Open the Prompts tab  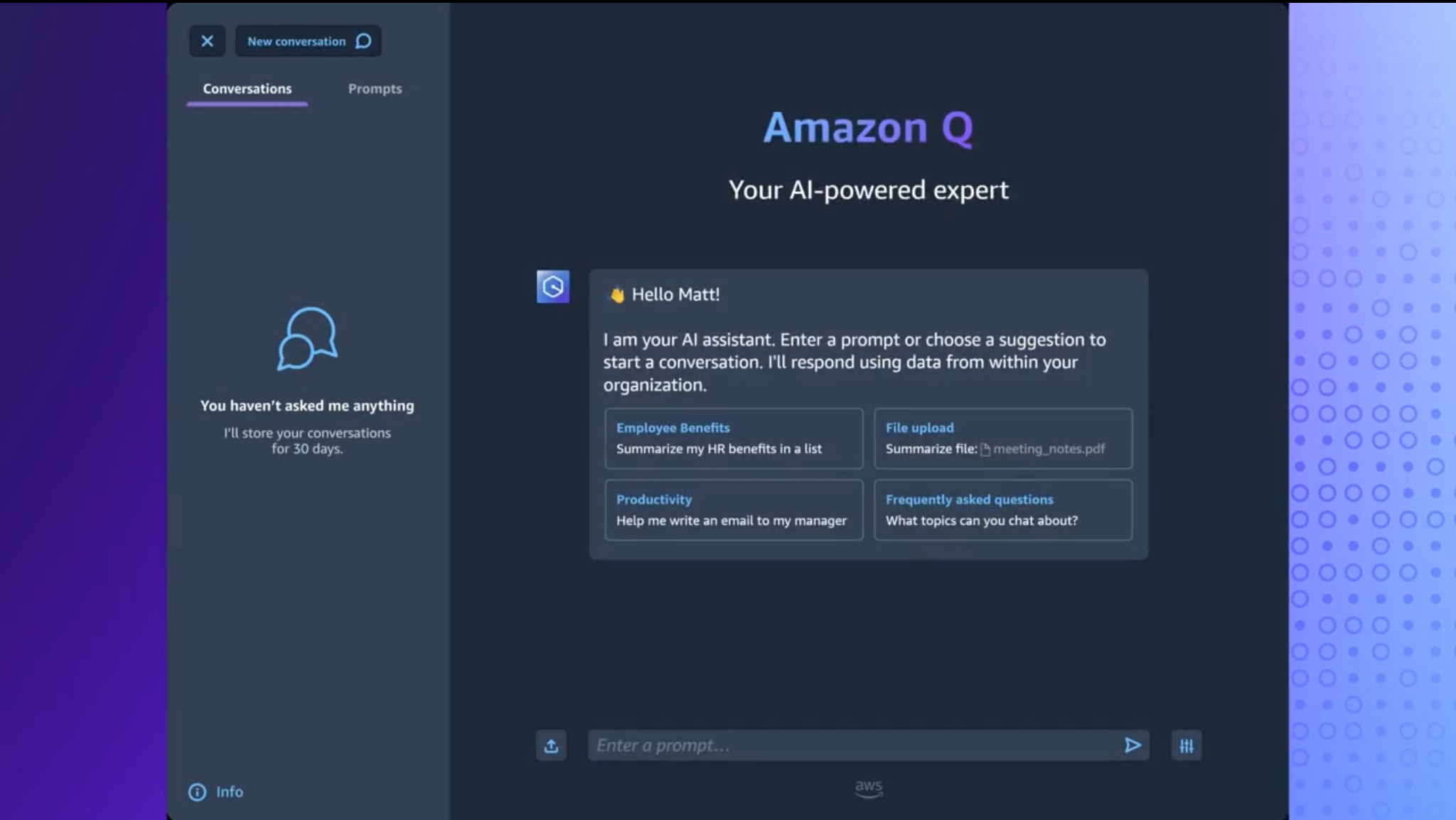point(375,89)
